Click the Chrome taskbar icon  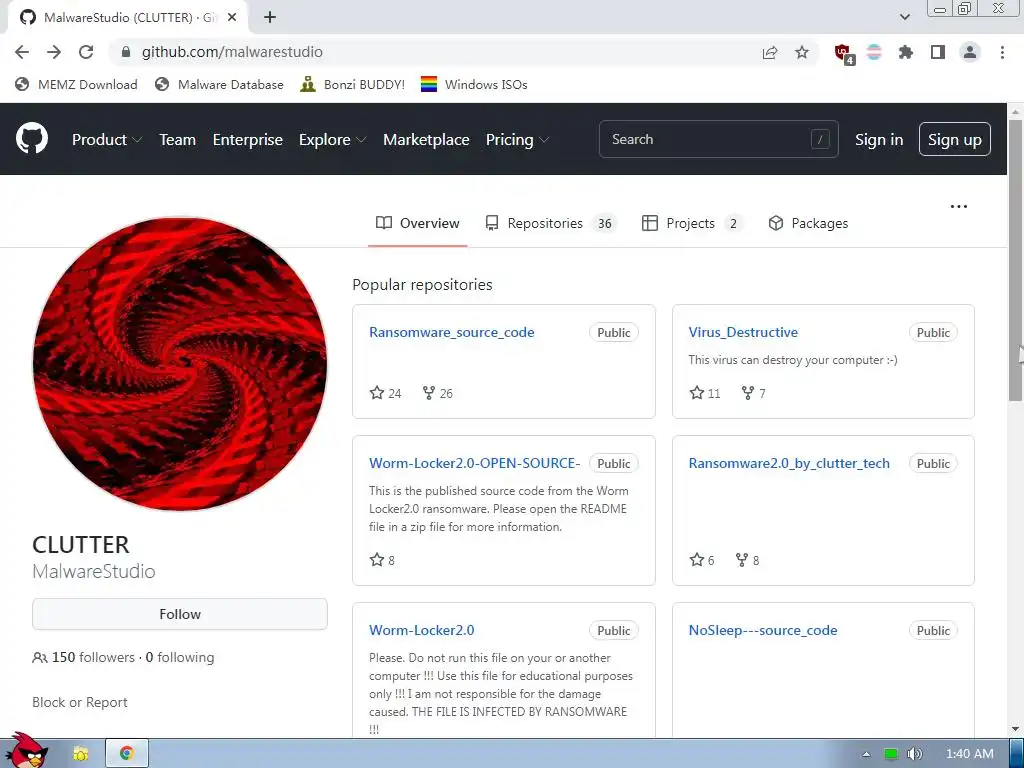[x=127, y=754]
